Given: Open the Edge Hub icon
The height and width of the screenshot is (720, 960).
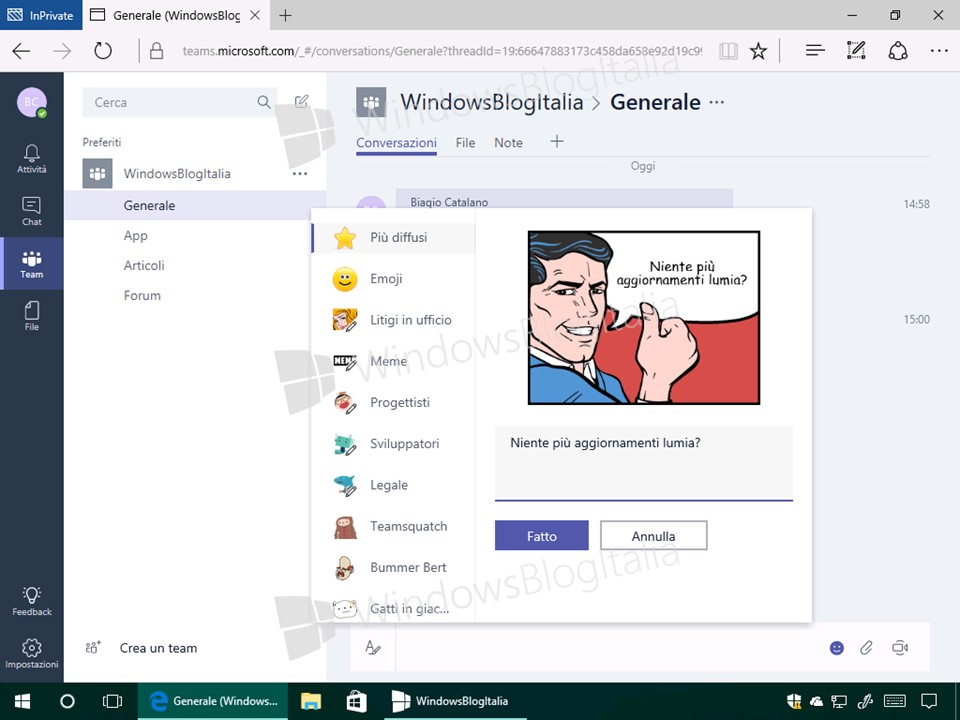Looking at the screenshot, I should click(815, 51).
